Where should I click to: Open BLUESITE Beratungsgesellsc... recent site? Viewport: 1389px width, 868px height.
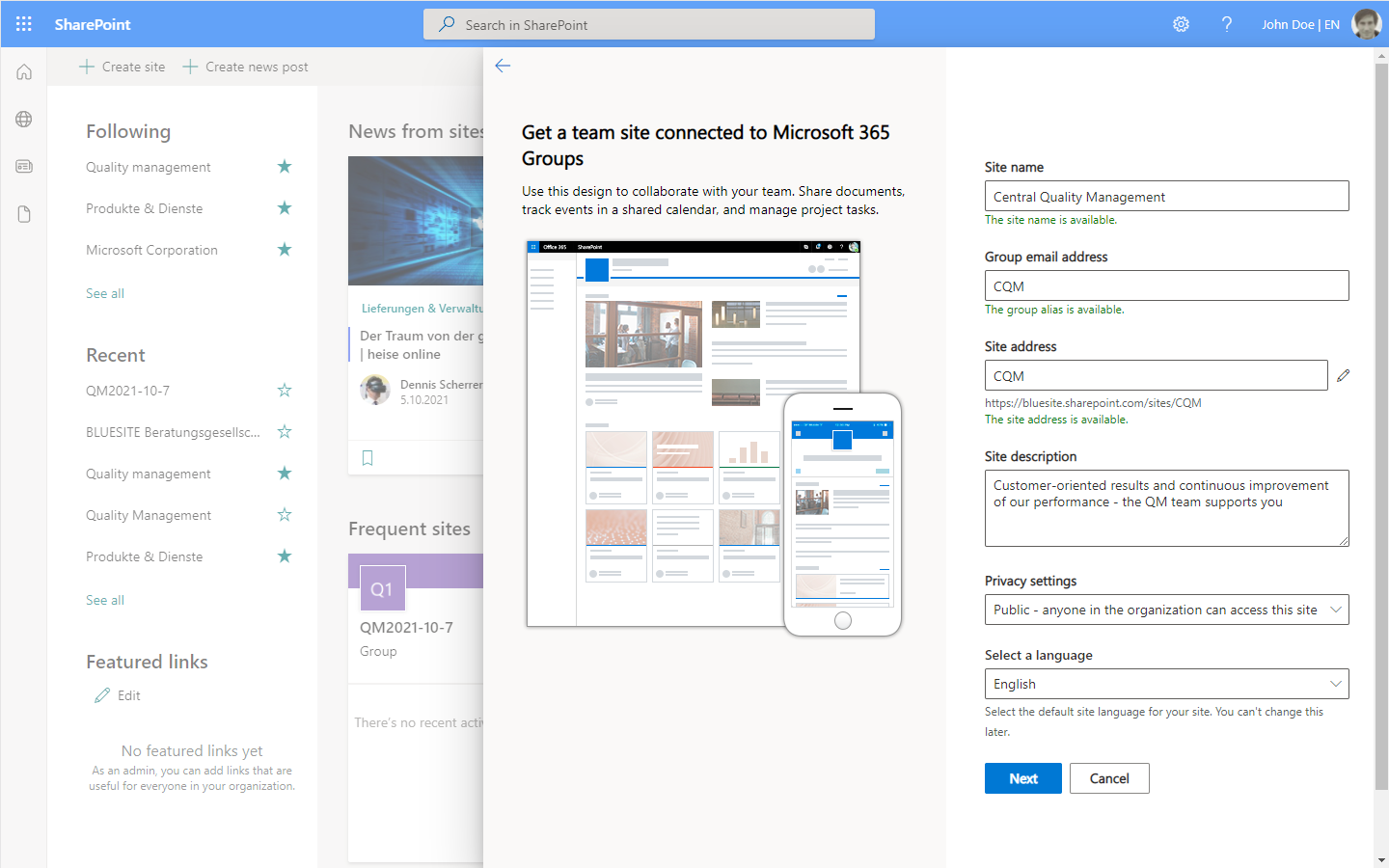(173, 432)
